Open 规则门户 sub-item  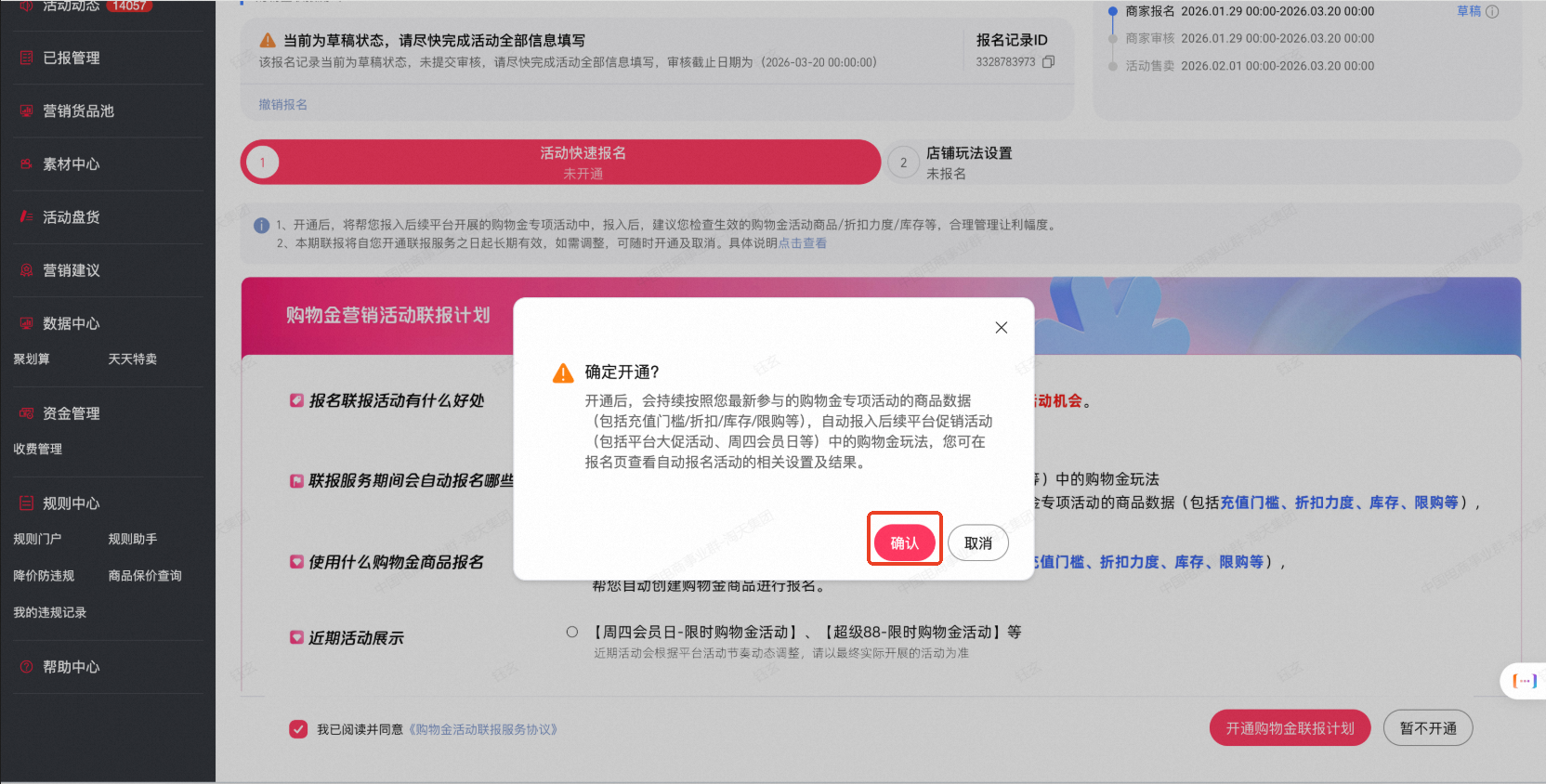38,539
